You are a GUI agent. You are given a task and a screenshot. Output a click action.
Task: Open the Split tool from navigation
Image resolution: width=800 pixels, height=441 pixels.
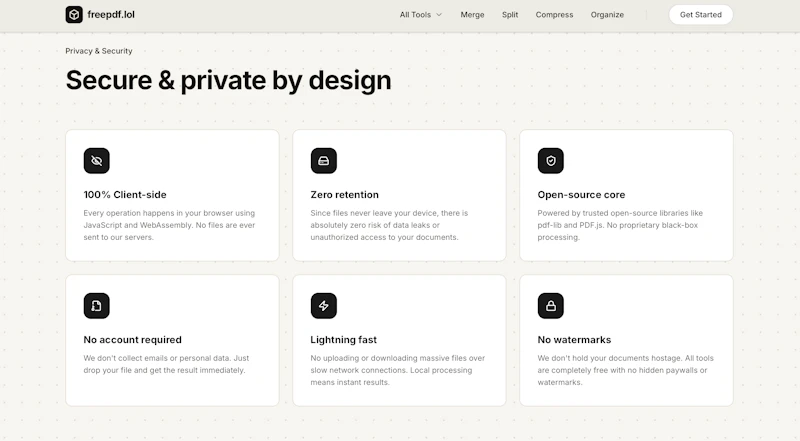[x=510, y=15]
